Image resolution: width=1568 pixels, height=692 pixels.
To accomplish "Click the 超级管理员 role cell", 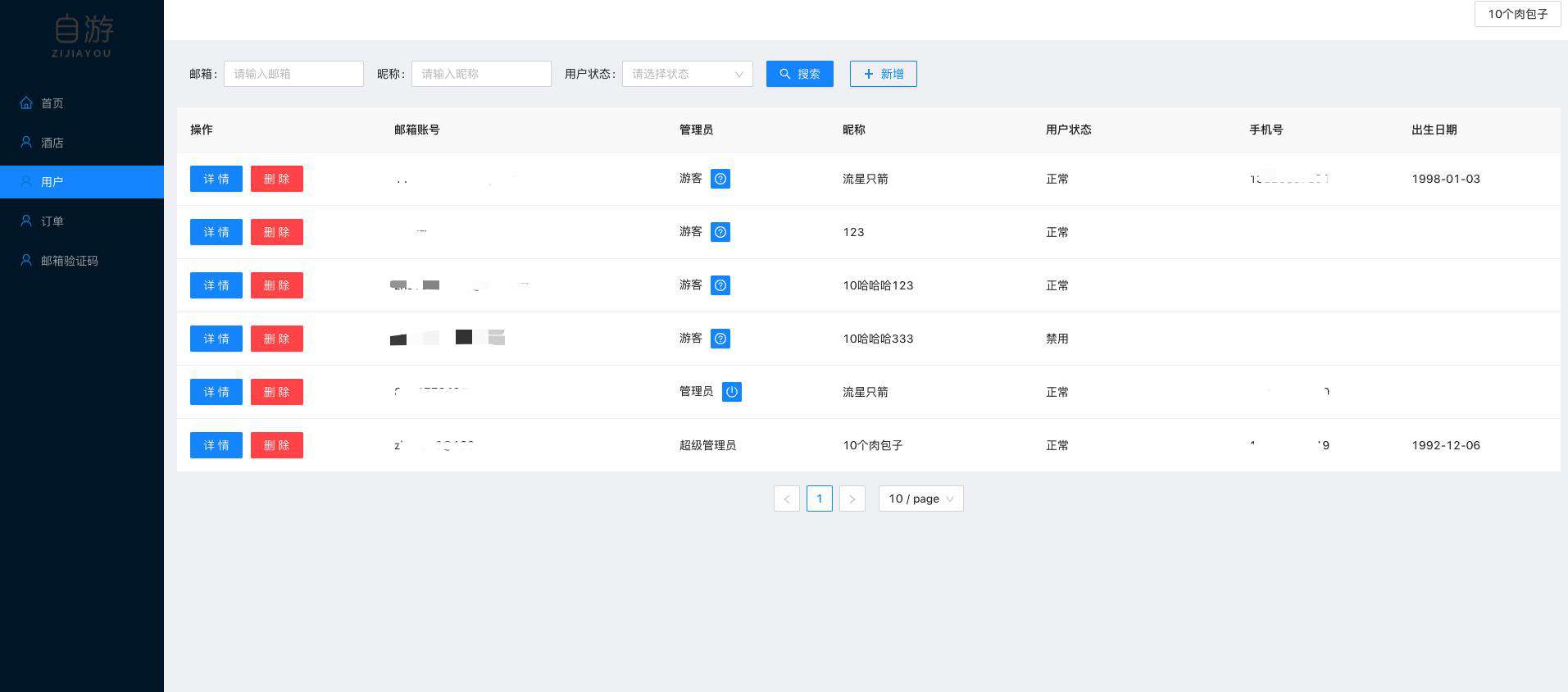I will coord(707,445).
